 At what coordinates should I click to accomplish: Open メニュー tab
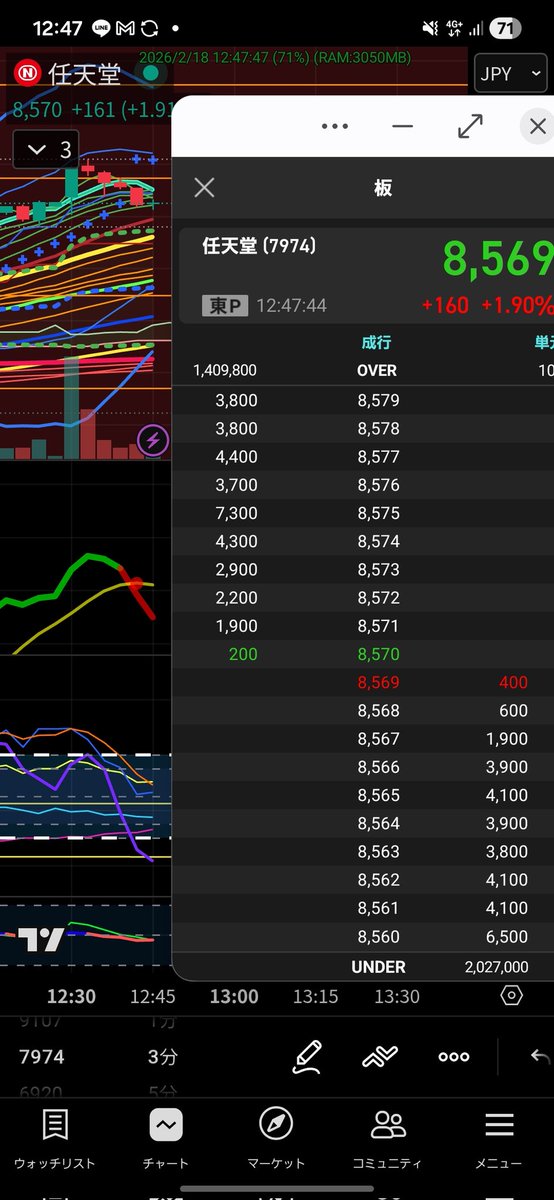[498, 1140]
